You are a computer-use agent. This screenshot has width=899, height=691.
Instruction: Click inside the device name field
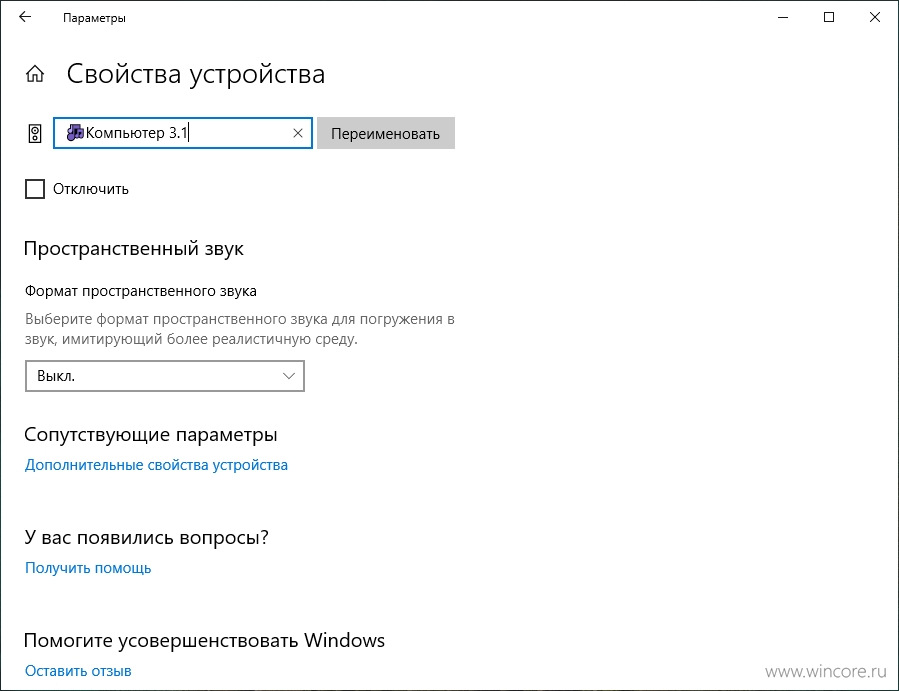coord(183,133)
